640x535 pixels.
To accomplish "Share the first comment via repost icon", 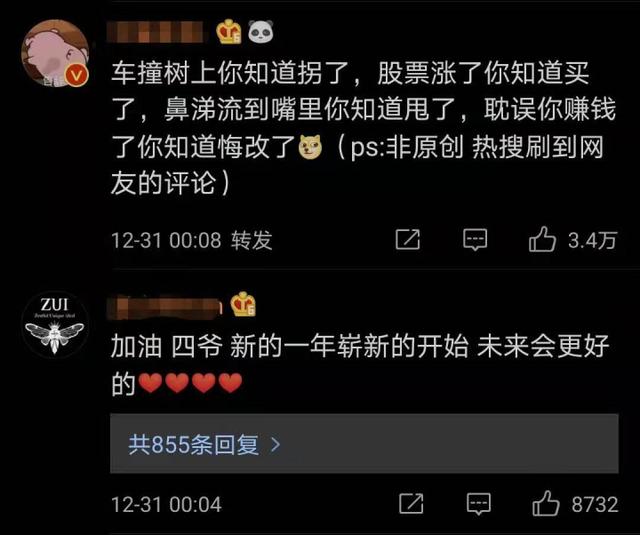I will tap(408, 240).
